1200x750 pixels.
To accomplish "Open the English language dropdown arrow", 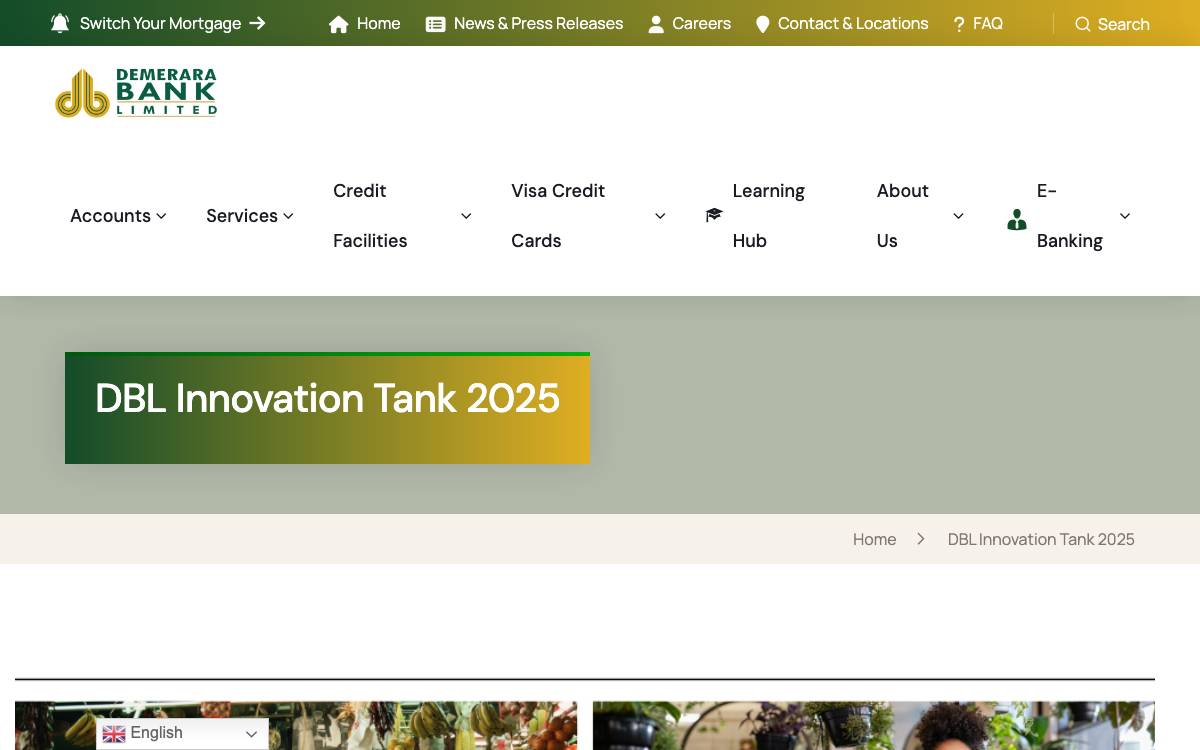I will 252,734.
